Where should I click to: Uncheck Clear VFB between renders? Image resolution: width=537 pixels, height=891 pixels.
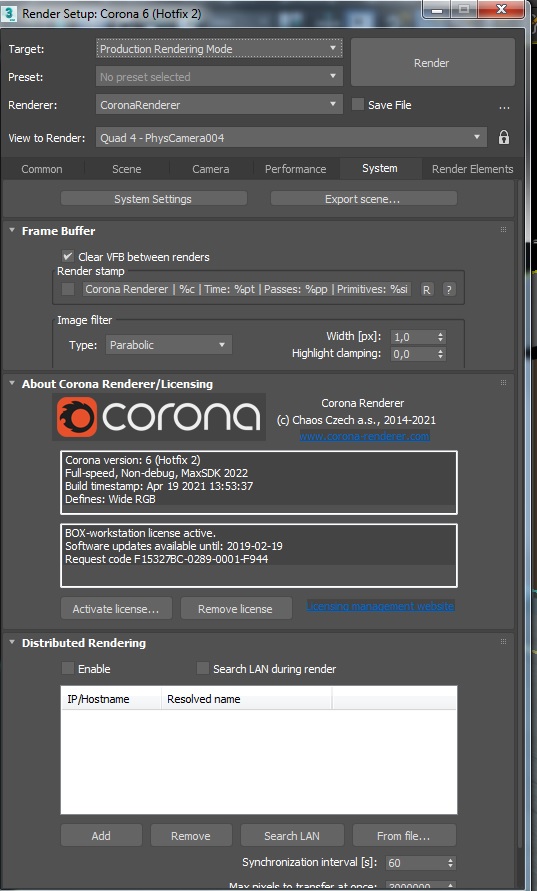[x=68, y=256]
